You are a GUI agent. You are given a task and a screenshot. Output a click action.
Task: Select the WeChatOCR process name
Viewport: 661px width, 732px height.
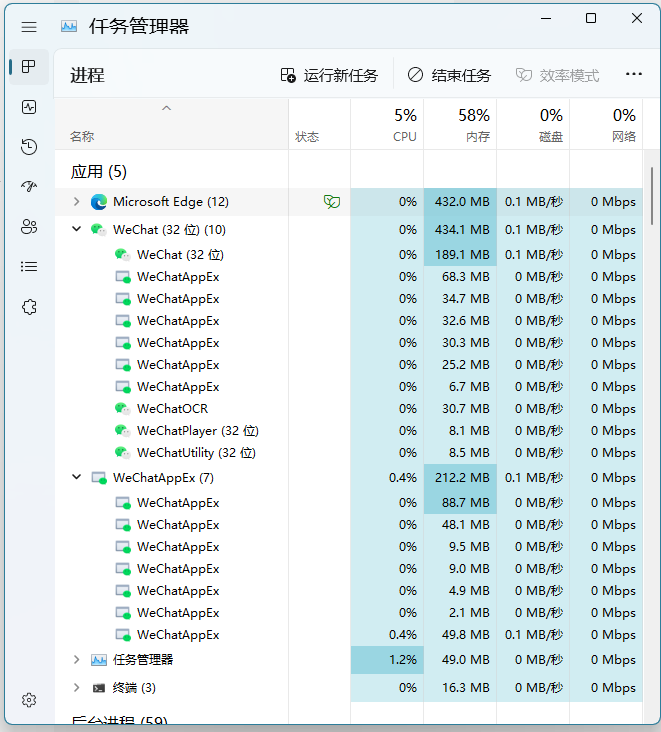(x=172, y=408)
